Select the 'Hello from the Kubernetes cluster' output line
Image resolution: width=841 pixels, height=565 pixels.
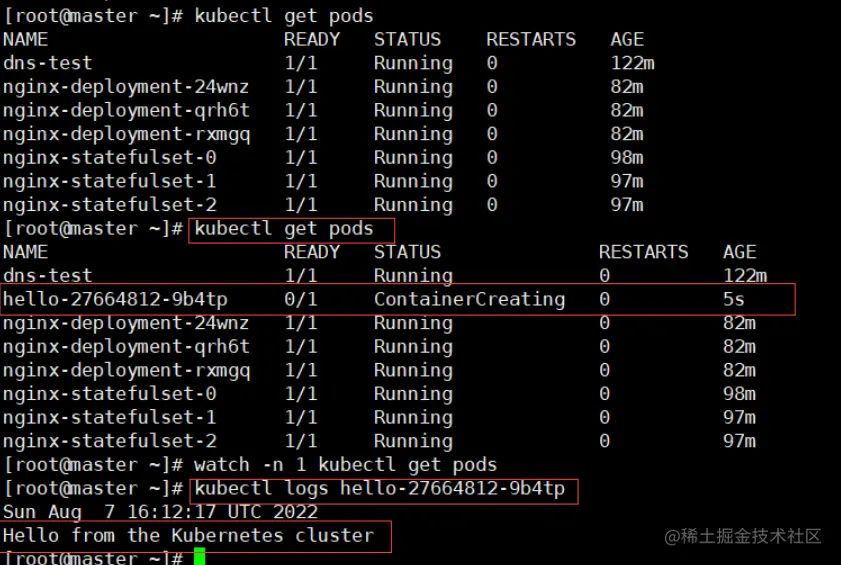188,535
